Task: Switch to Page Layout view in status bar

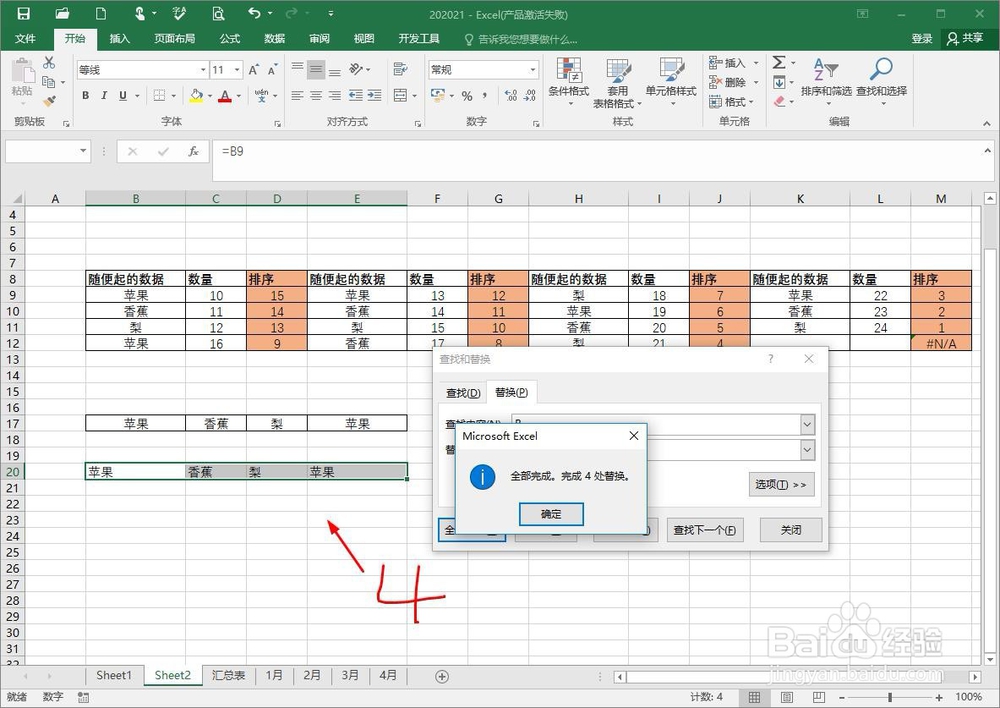Action: [x=786, y=697]
